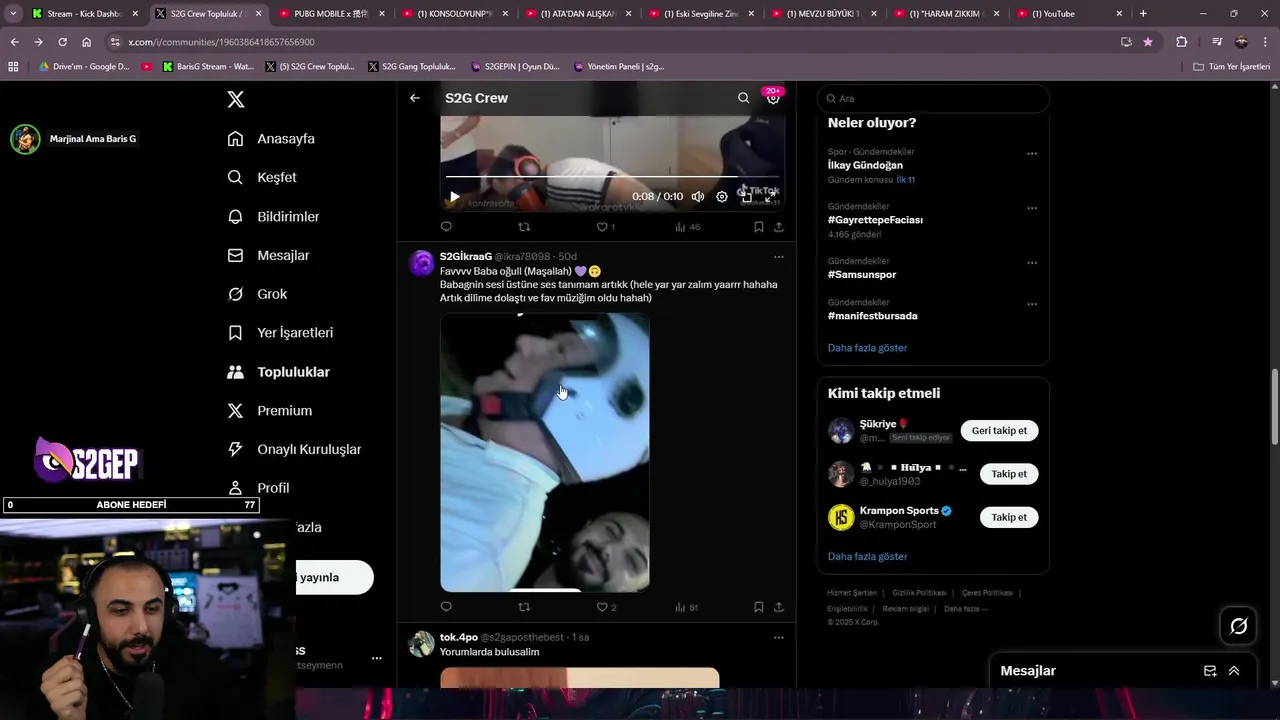Expand the Mesajlar drawer
This screenshot has width=1280, height=720.
coord(1234,671)
